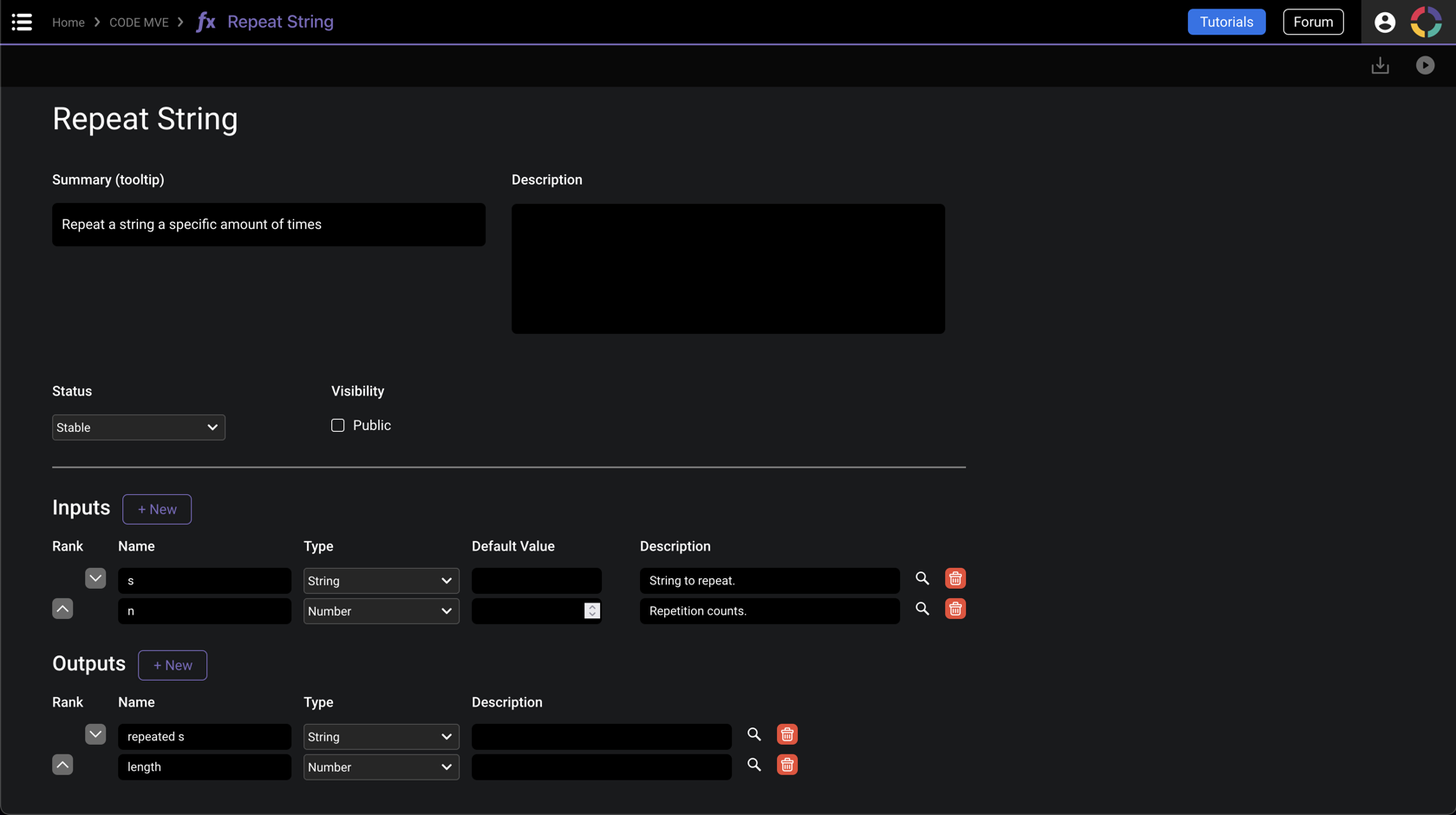1456x815 pixels.
Task: Open the hamburger navigation menu
Action: point(22,22)
